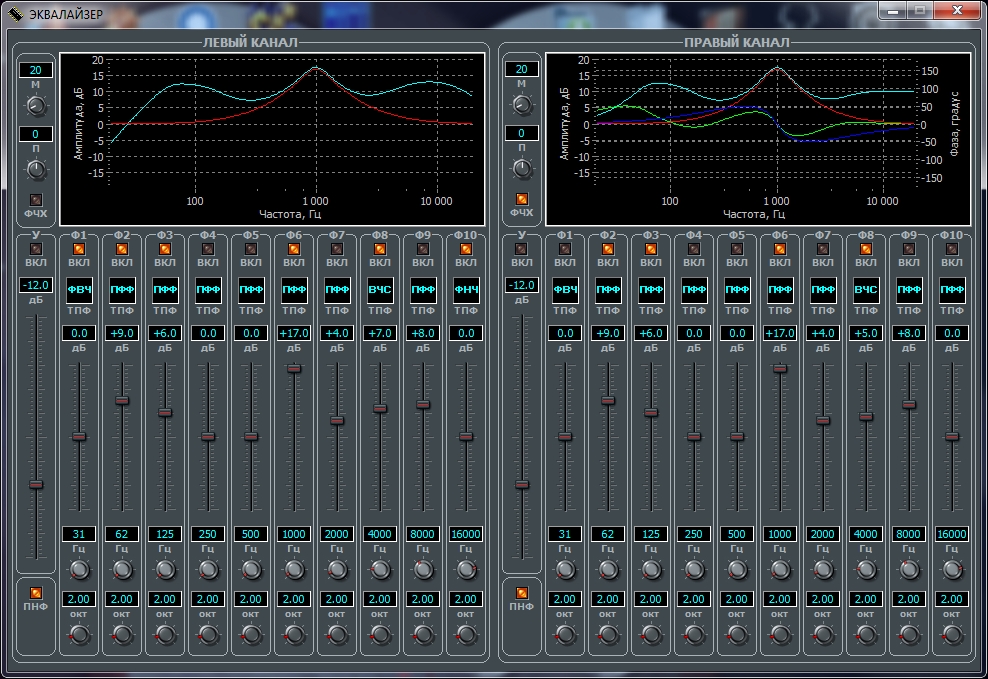The height and width of the screenshot is (679, 988).
Task: Click the У level slider handle, right channel
Action: [x=521, y=484]
